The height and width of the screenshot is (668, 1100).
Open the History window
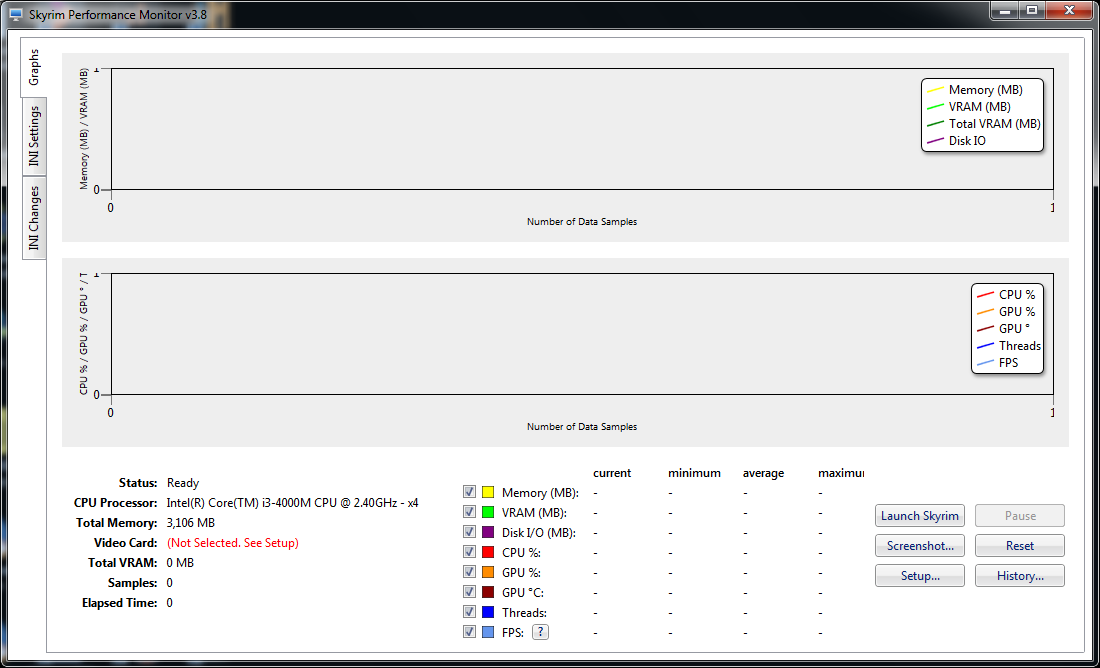pyautogui.click(x=1020, y=576)
